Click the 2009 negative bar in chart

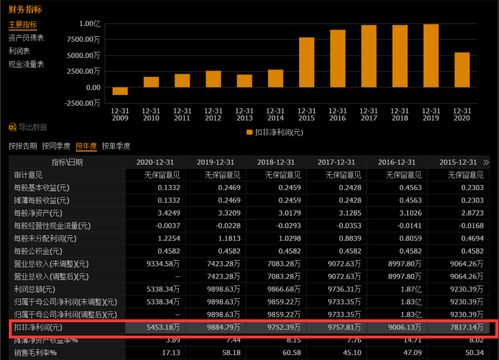click(x=120, y=91)
